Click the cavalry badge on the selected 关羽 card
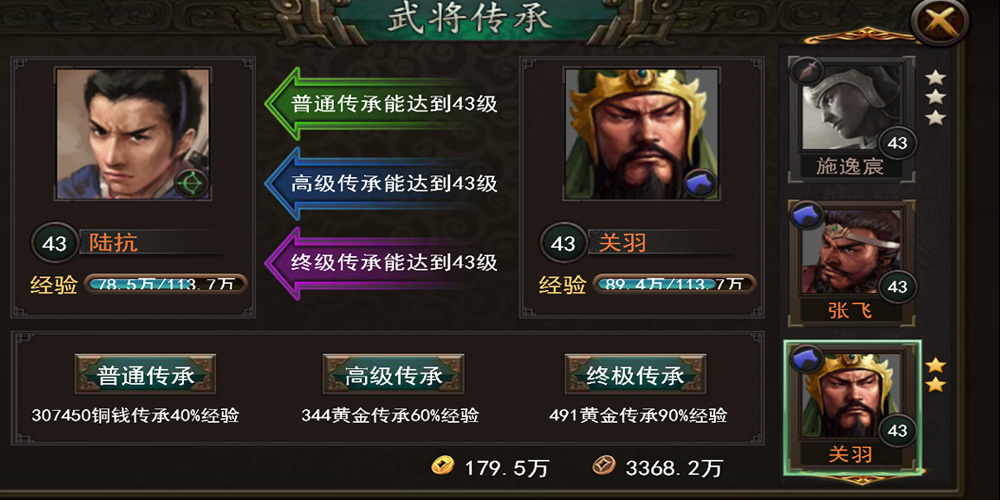This screenshot has width=1000, height=500. pyautogui.click(x=805, y=358)
